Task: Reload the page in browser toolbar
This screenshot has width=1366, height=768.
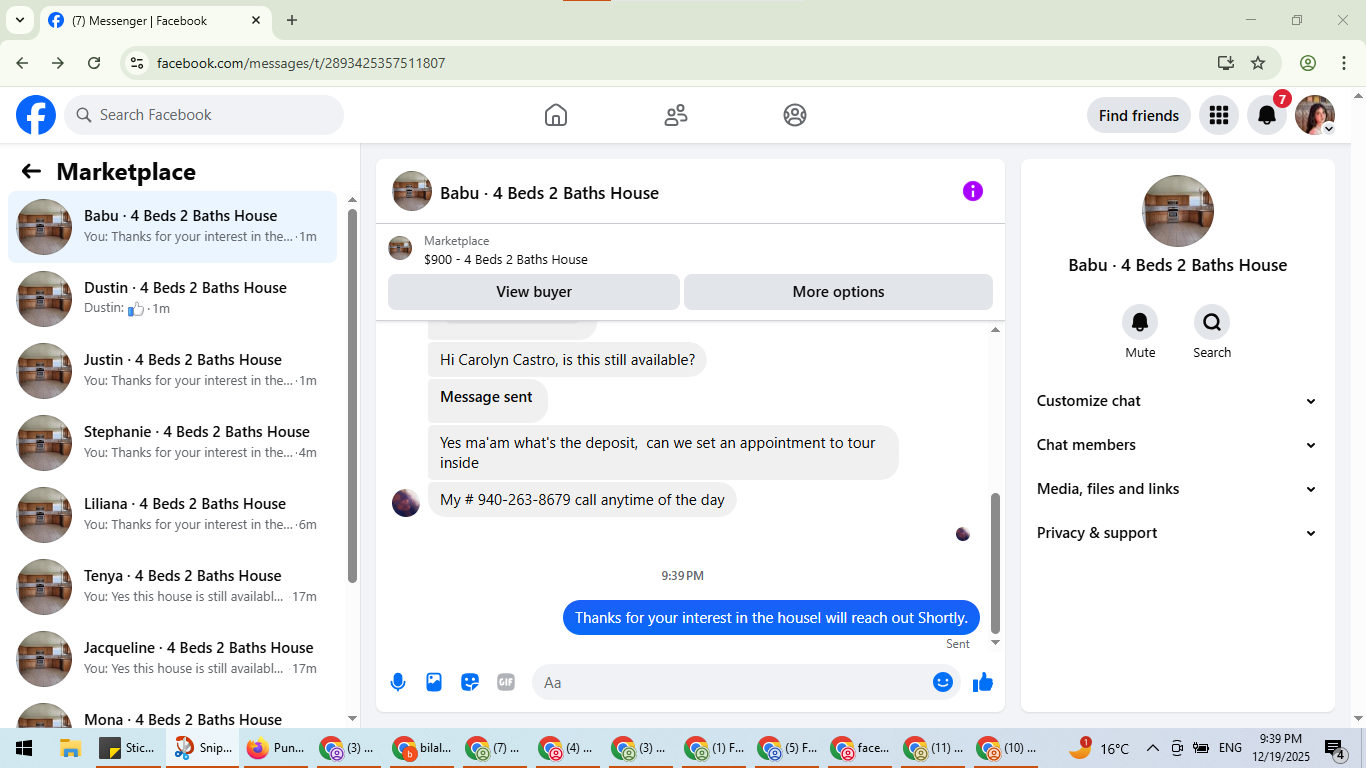Action: [x=94, y=63]
